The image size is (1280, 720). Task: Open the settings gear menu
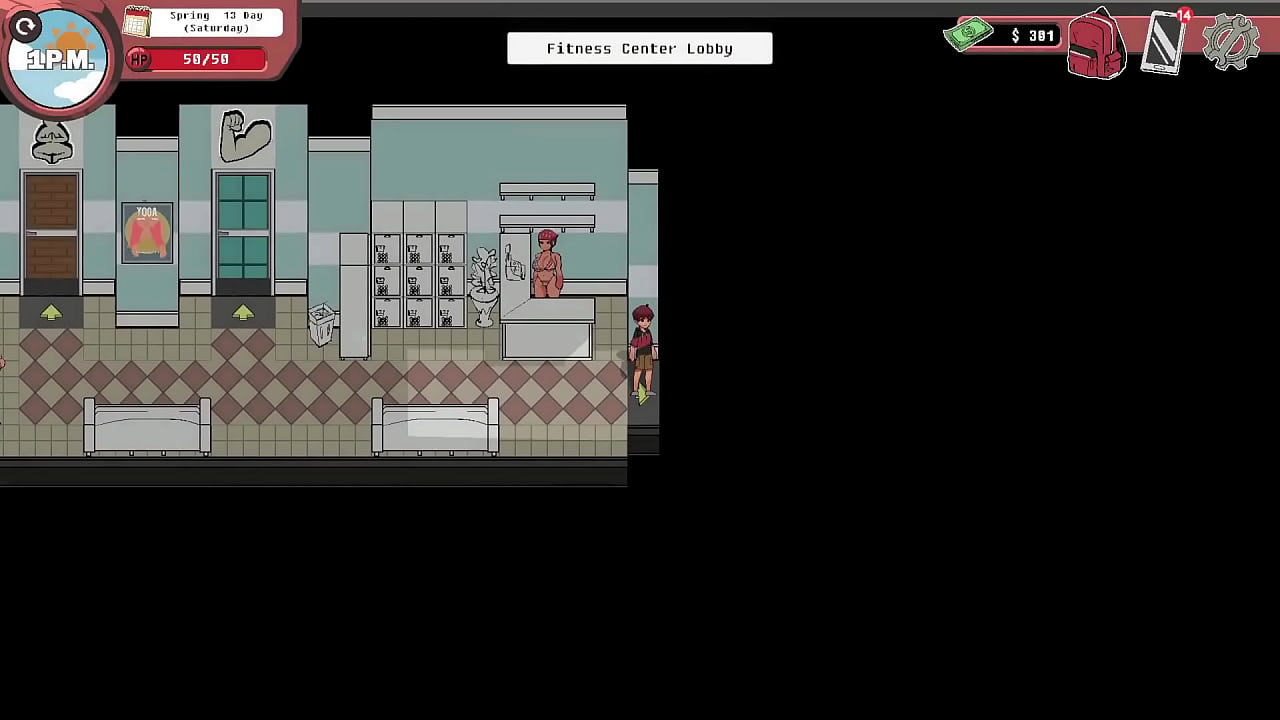1231,42
